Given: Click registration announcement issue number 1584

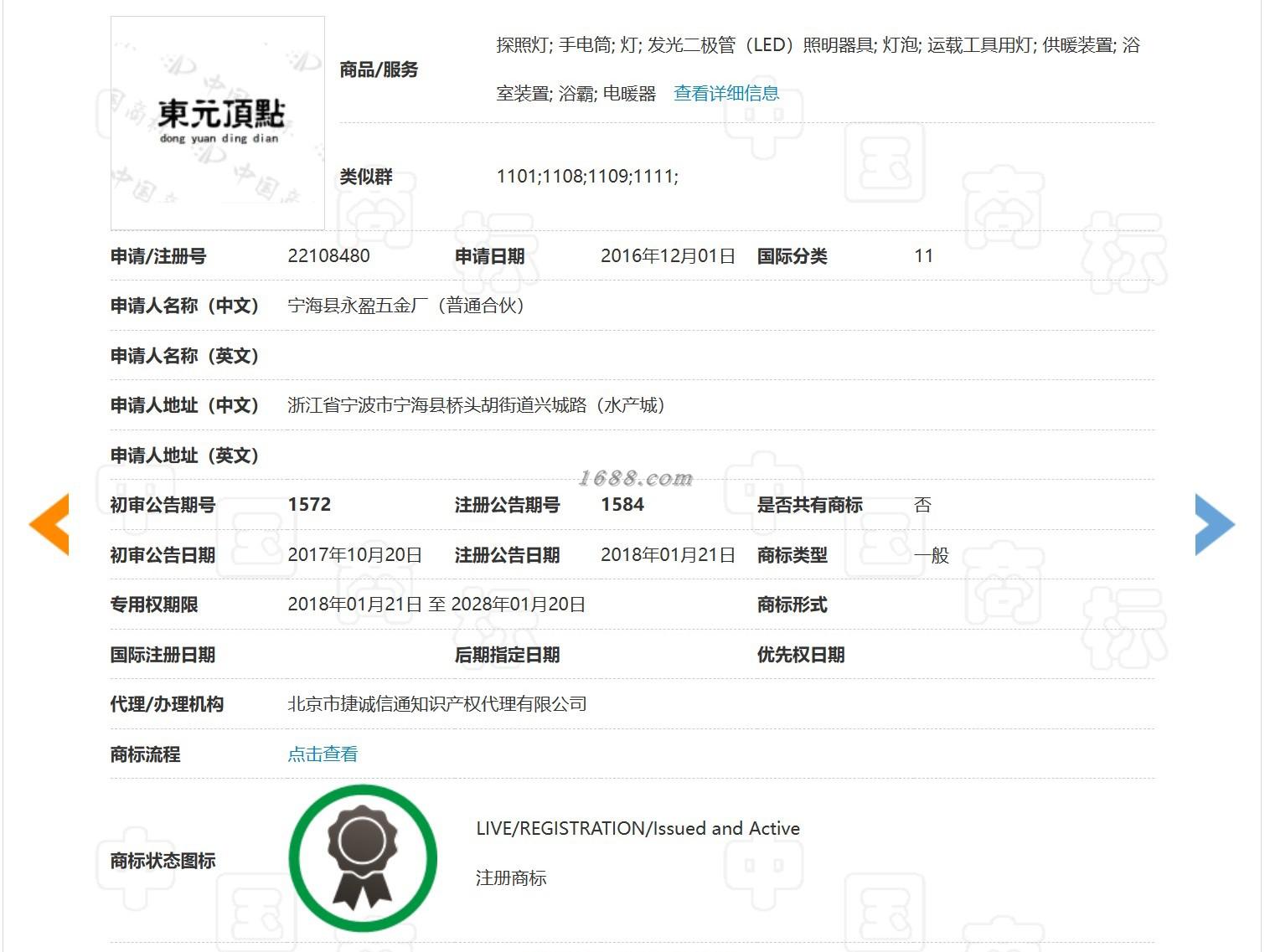Looking at the screenshot, I should coord(622,505).
